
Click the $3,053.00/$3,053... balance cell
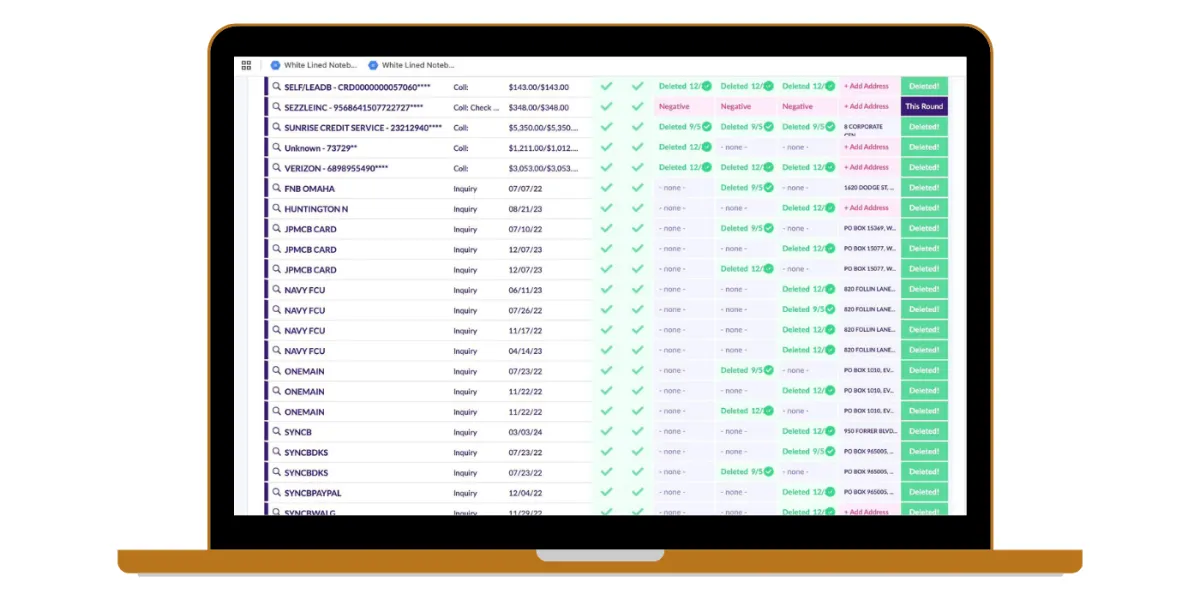point(542,168)
